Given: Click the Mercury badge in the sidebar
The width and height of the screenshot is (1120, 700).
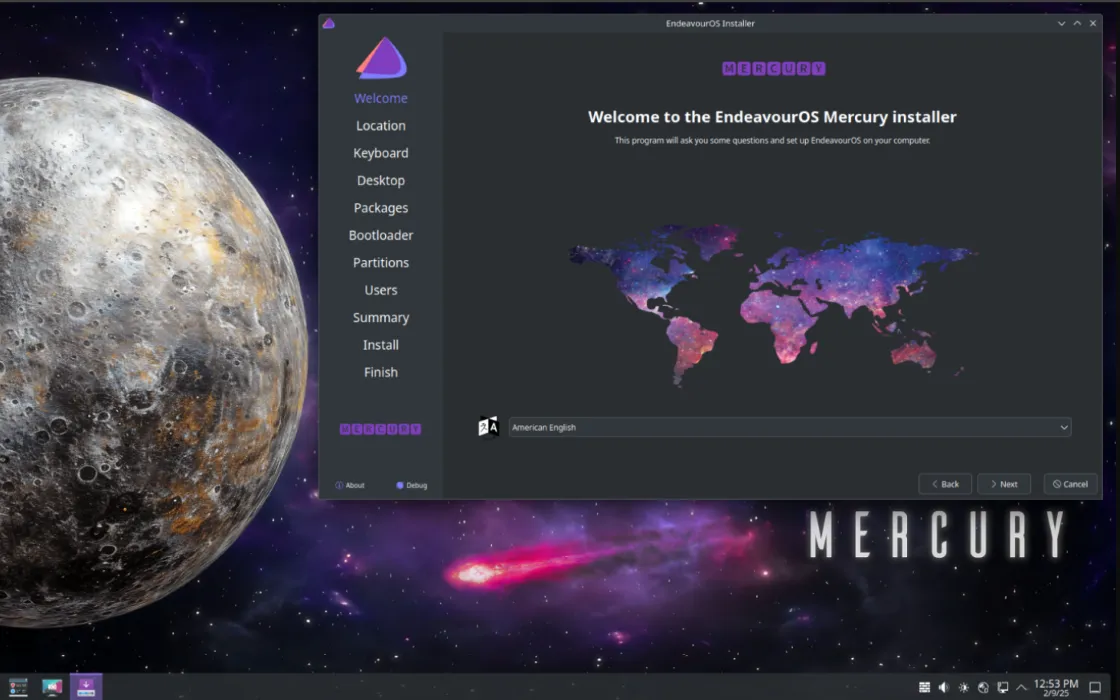Looking at the screenshot, I should (380, 429).
